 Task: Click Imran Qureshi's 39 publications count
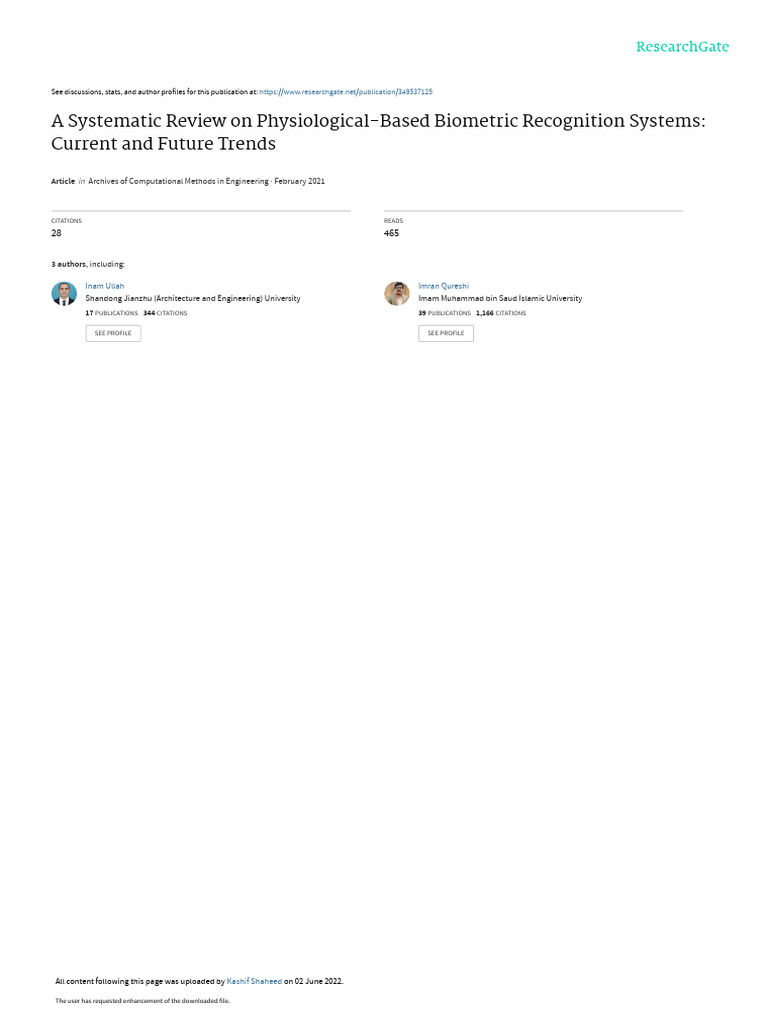[445, 313]
